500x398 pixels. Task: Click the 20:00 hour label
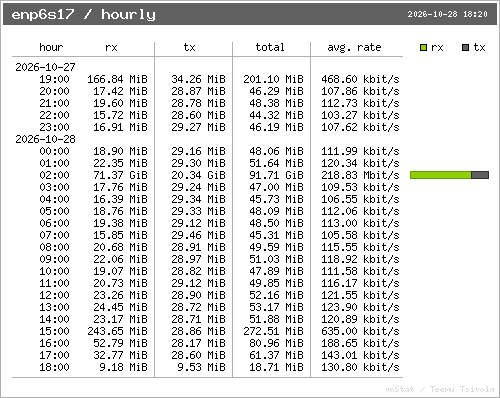54,91
